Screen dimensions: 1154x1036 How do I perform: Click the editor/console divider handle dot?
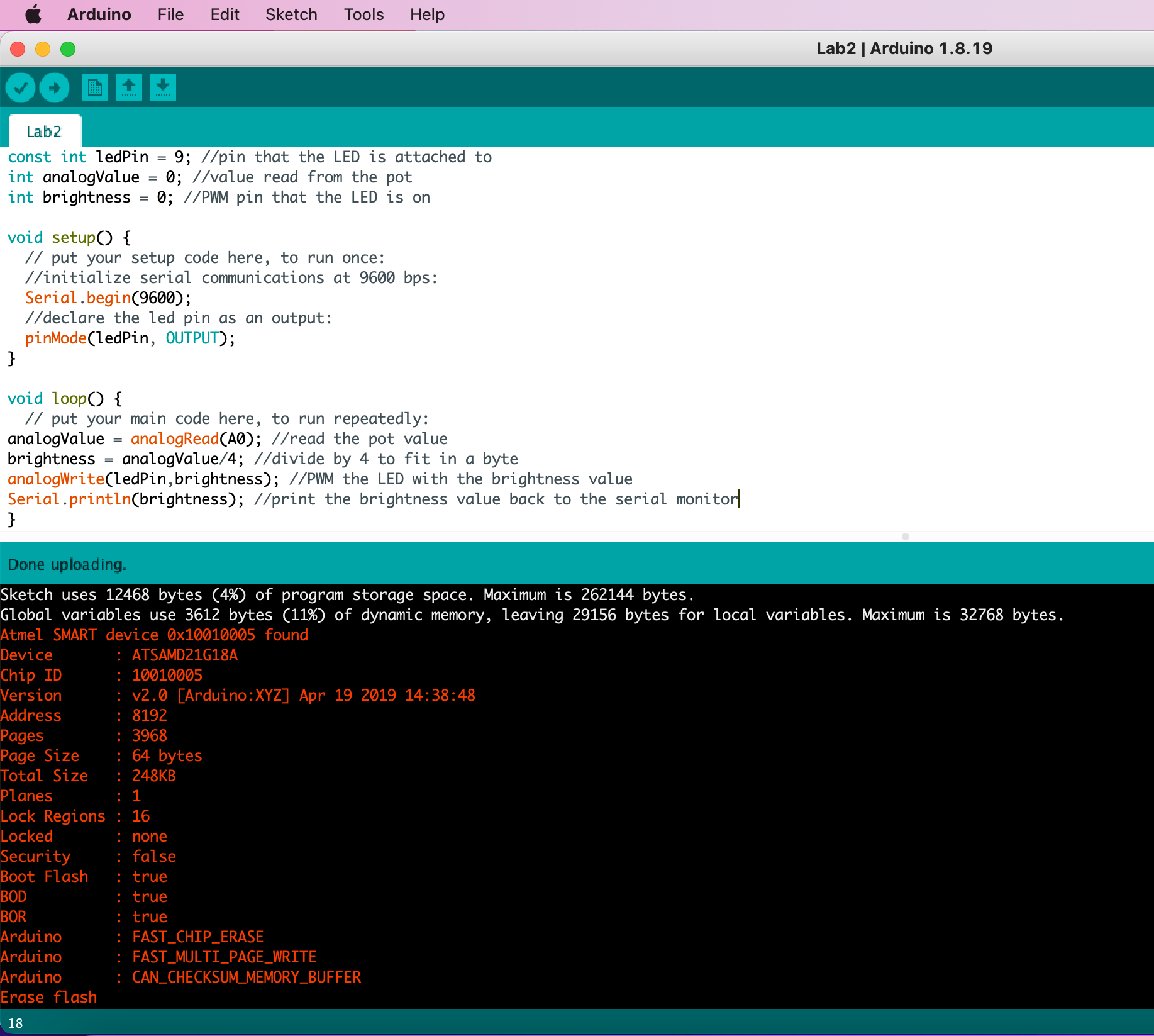(x=906, y=537)
